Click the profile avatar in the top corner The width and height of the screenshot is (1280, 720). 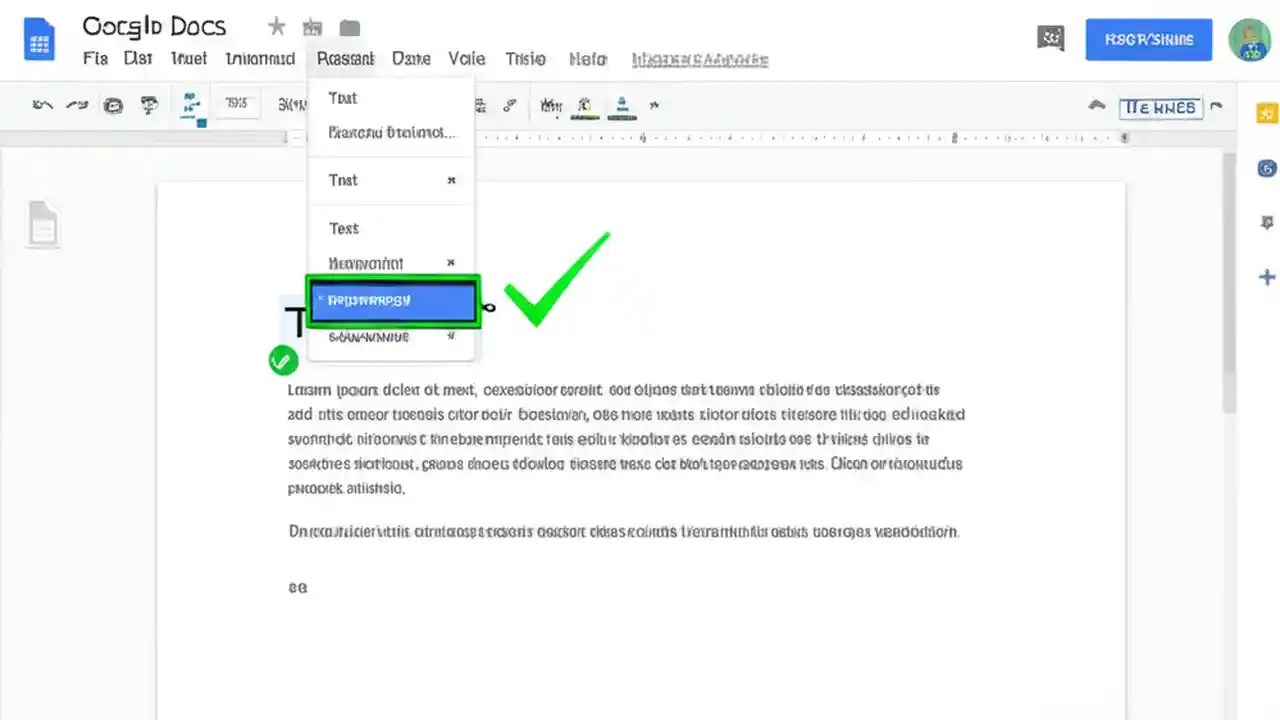1250,40
